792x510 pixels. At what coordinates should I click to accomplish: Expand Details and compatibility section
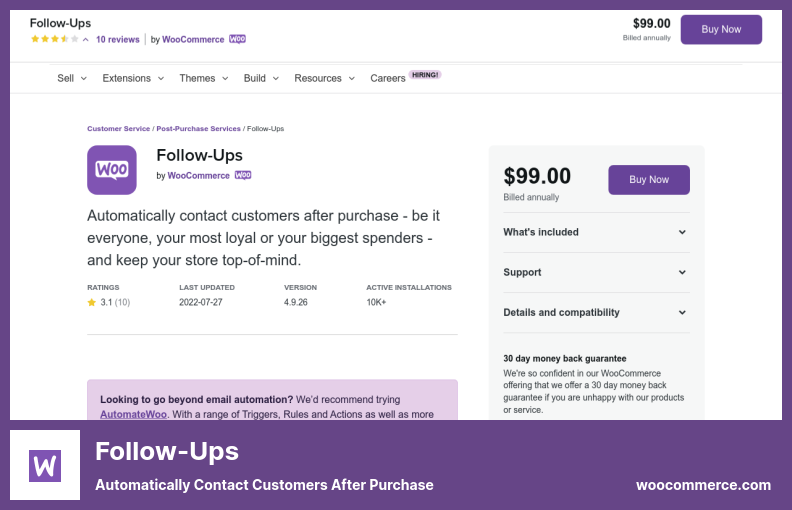click(x=596, y=312)
